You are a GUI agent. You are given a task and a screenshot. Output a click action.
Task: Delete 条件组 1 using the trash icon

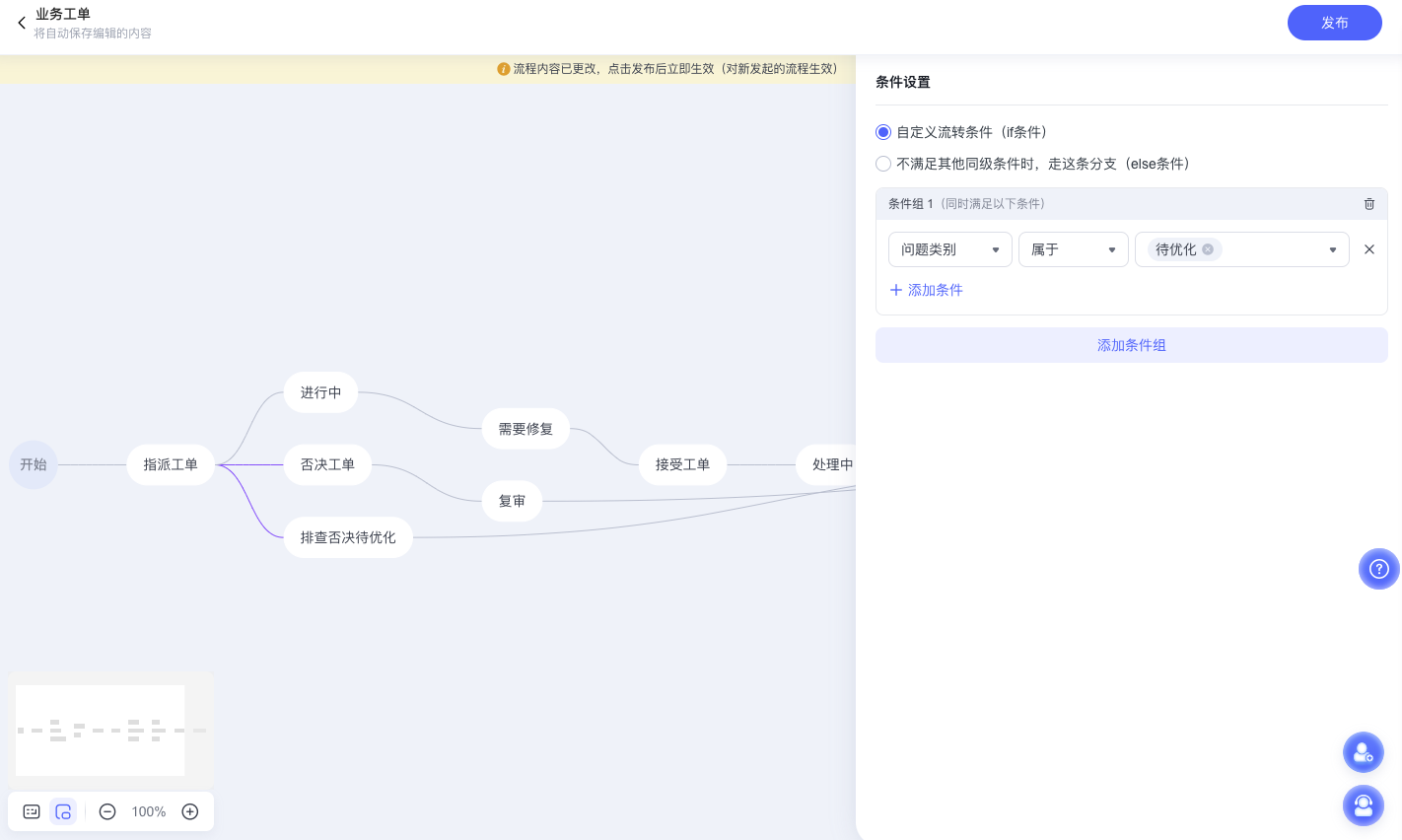click(1369, 204)
